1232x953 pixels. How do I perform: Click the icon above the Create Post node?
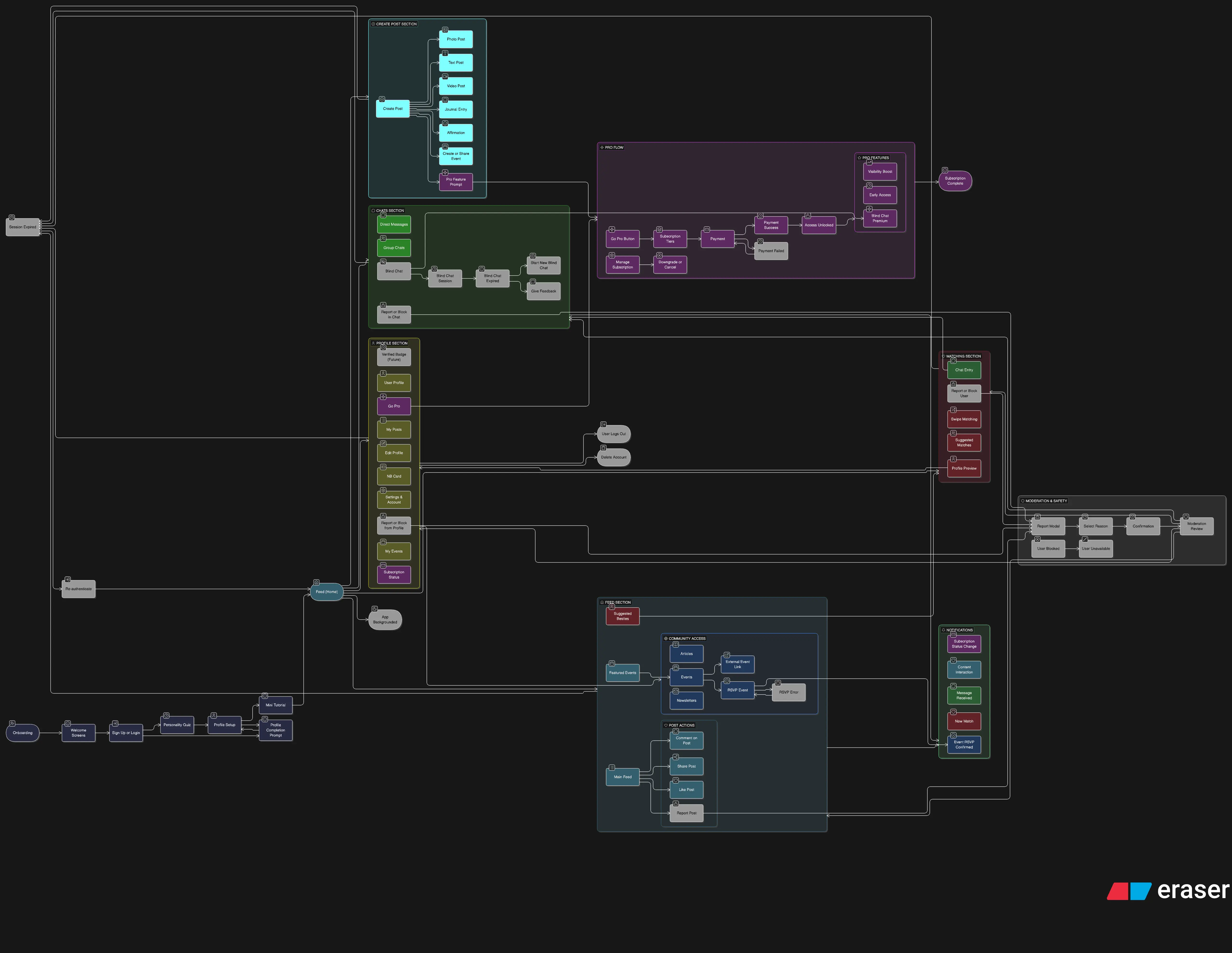(382, 99)
